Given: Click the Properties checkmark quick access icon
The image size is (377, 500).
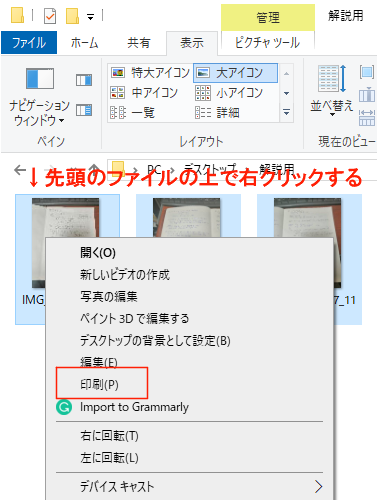Looking at the screenshot, I should [x=50, y=16].
